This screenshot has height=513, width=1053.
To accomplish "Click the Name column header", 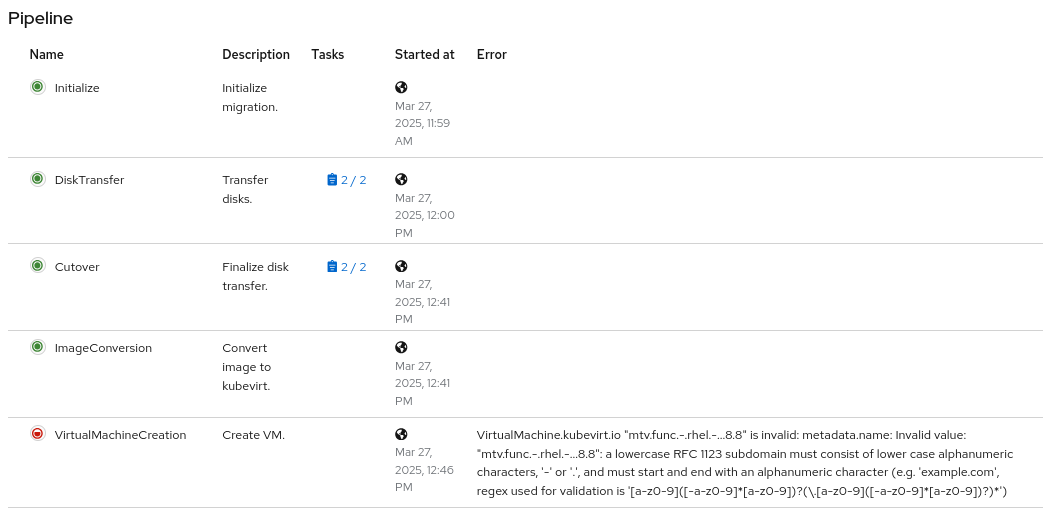I will [46, 55].
